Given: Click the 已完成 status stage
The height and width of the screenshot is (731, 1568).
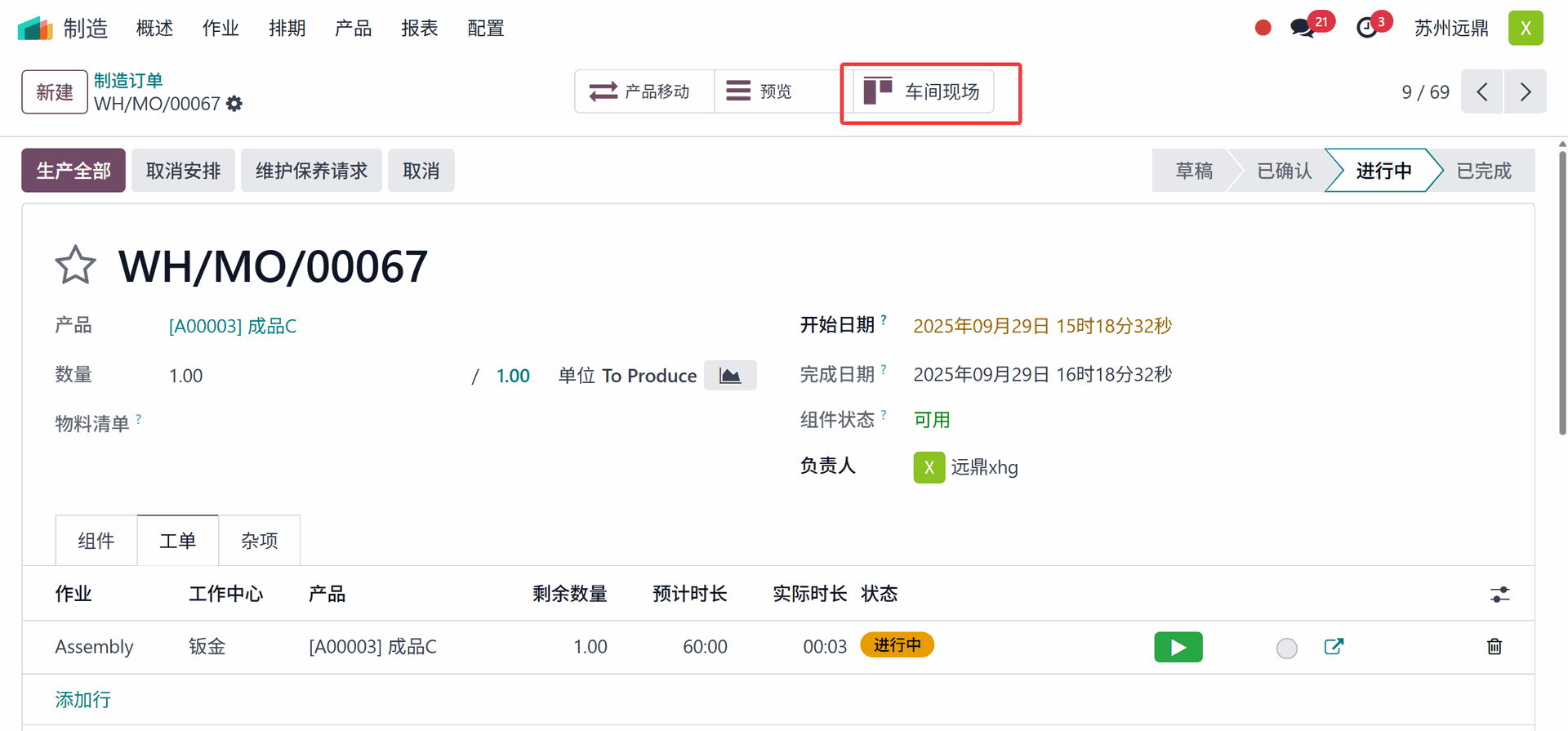Looking at the screenshot, I should point(1483,171).
